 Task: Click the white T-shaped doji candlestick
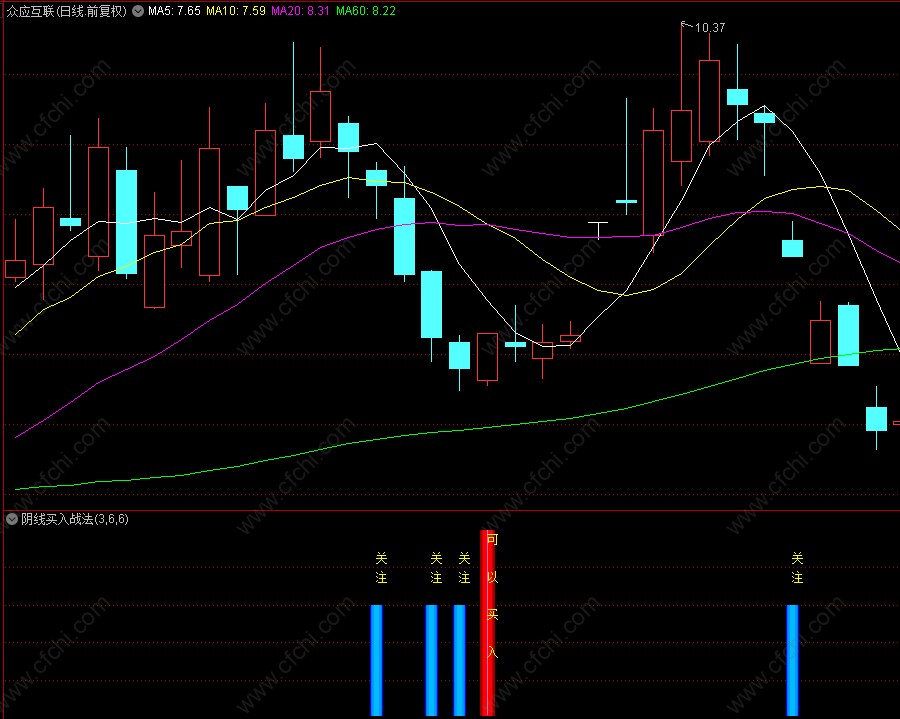(598, 230)
